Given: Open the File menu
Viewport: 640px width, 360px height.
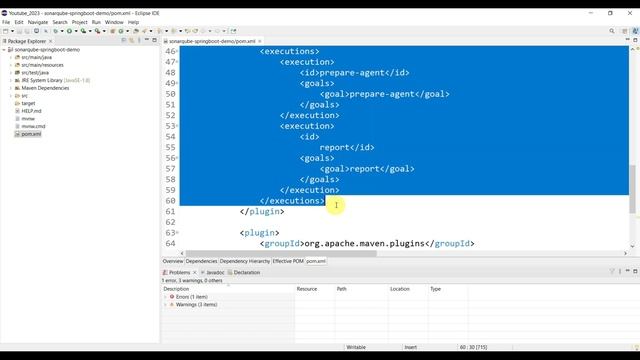Looking at the screenshot, I should tap(6, 22).
